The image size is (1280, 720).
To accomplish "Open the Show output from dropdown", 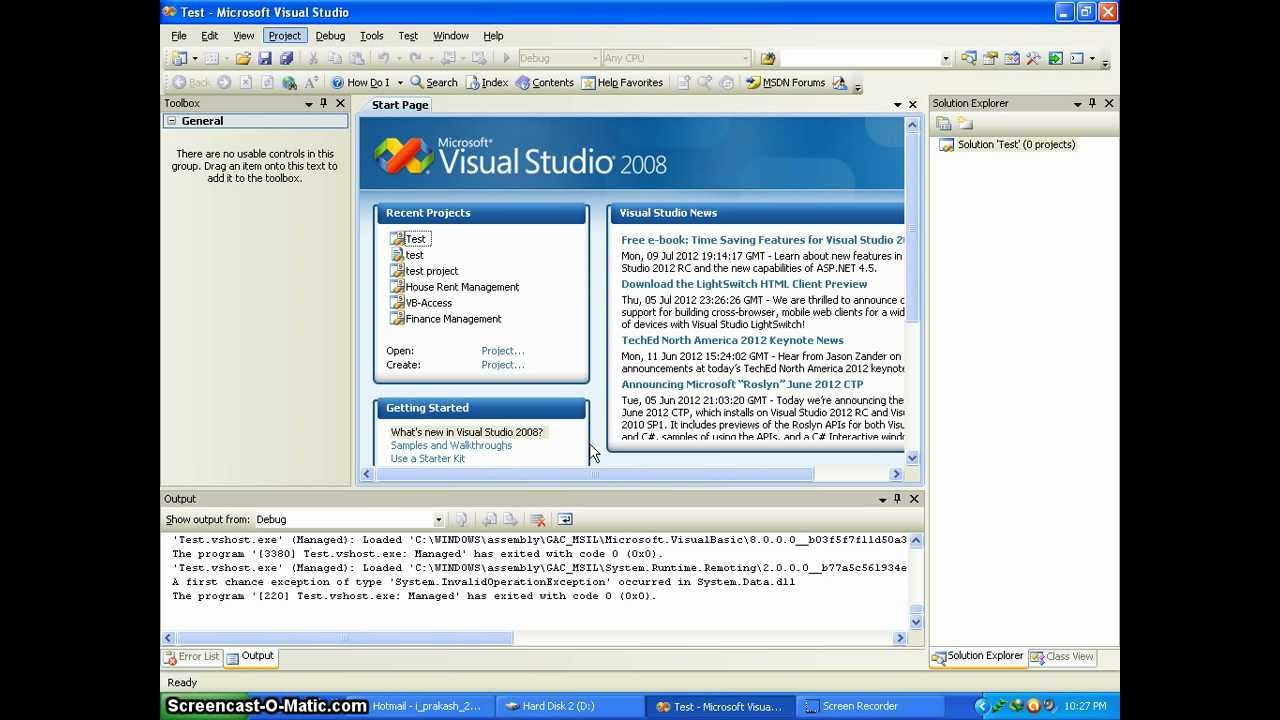I will pyautogui.click(x=438, y=520).
